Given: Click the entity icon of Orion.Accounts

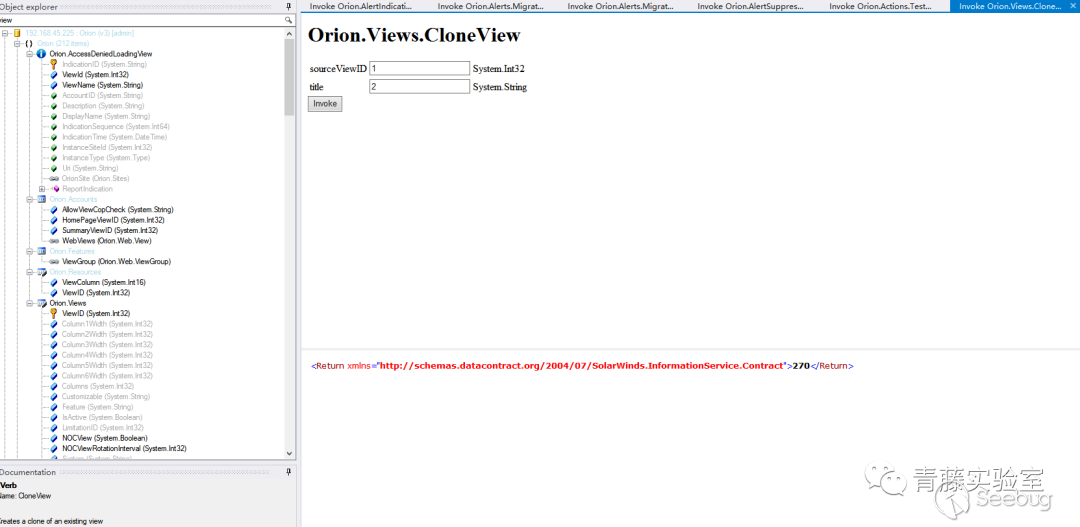Looking at the screenshot, I should tap(41, 199).
